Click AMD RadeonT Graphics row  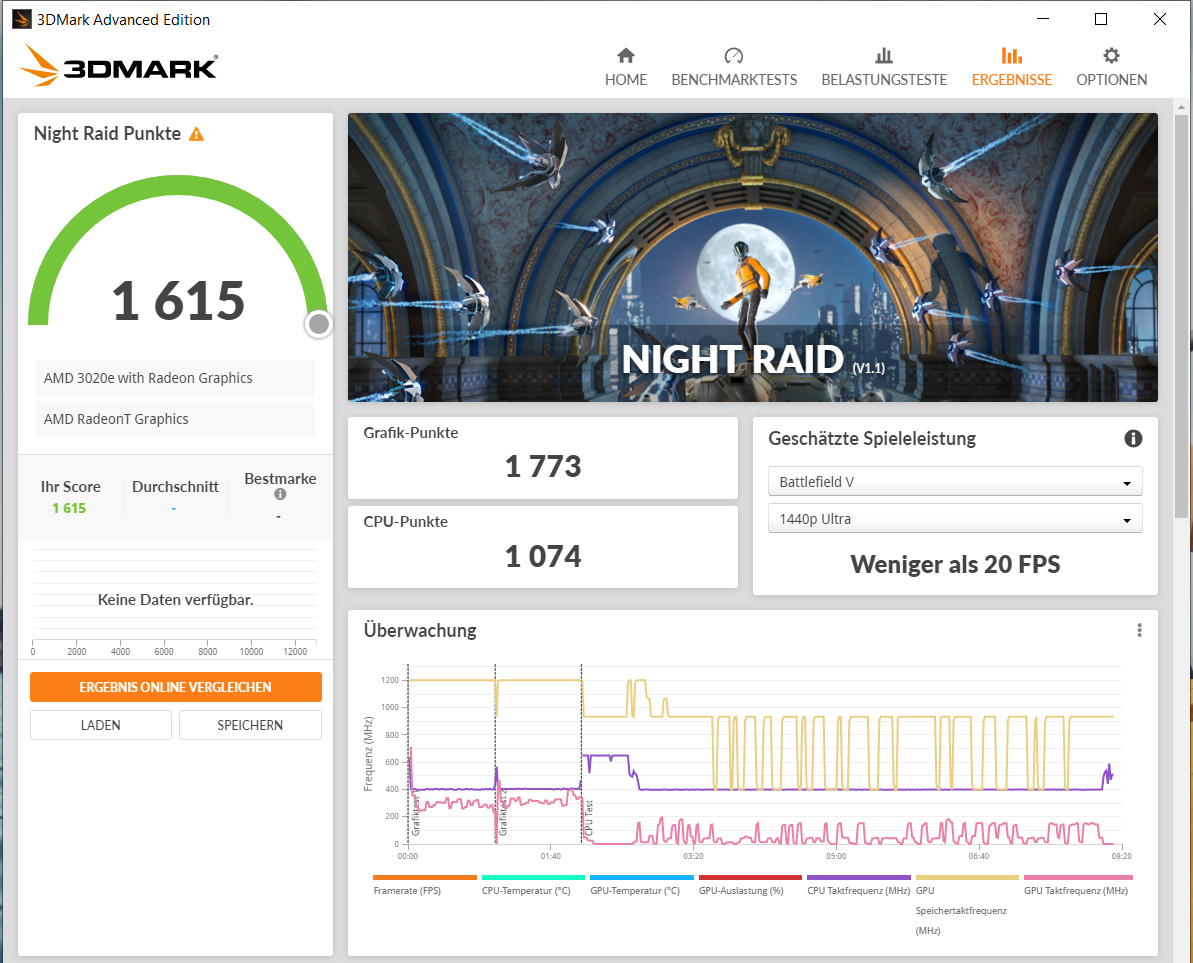coord(175,419)
